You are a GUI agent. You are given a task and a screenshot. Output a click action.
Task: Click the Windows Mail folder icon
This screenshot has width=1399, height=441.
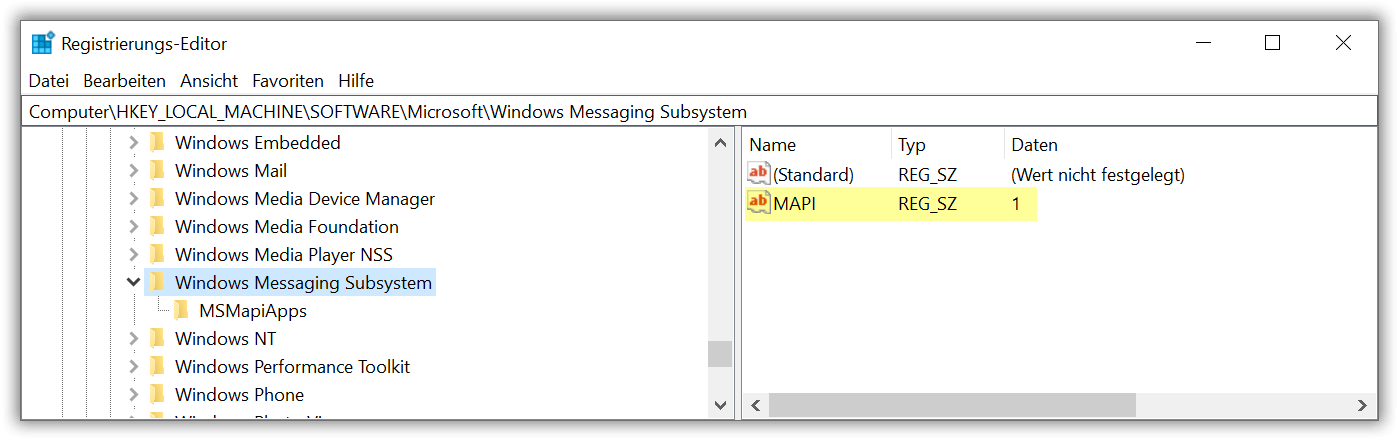[x=157, y=170]
